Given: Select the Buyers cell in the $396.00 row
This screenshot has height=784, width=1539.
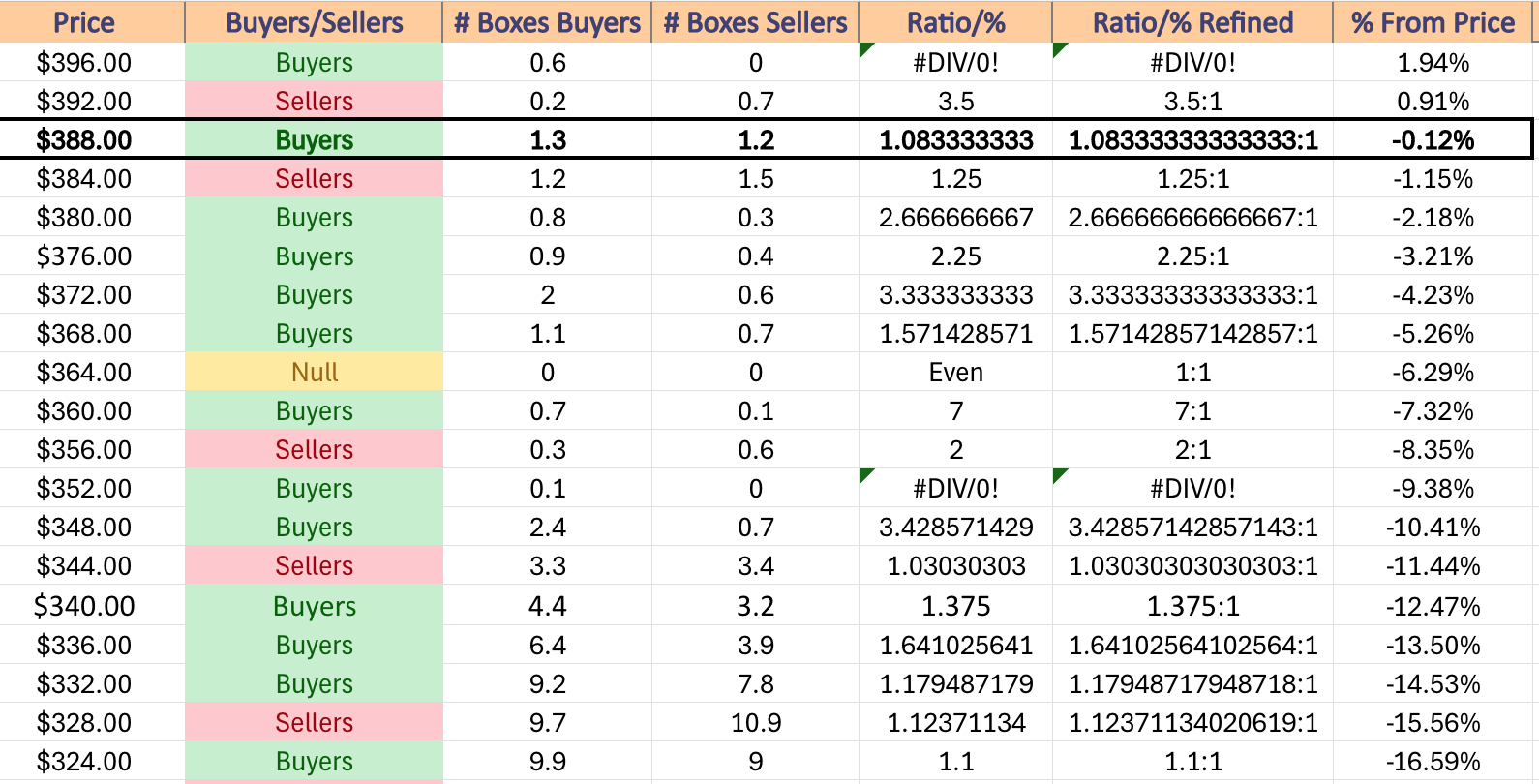Looking at the screenshot, I should tap(314, 63).
